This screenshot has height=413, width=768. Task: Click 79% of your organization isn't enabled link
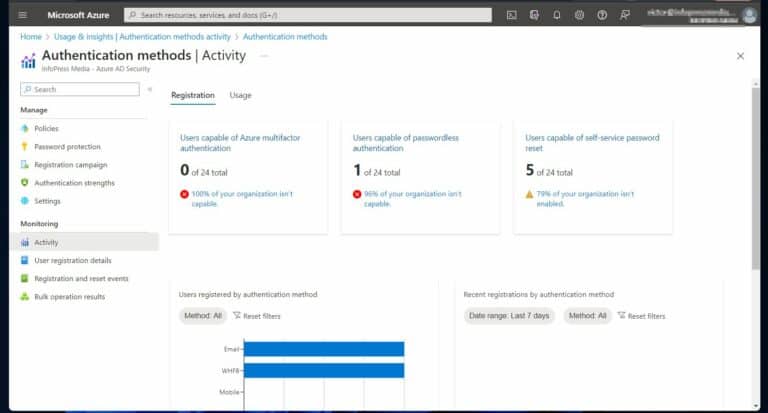pos(585,198)
